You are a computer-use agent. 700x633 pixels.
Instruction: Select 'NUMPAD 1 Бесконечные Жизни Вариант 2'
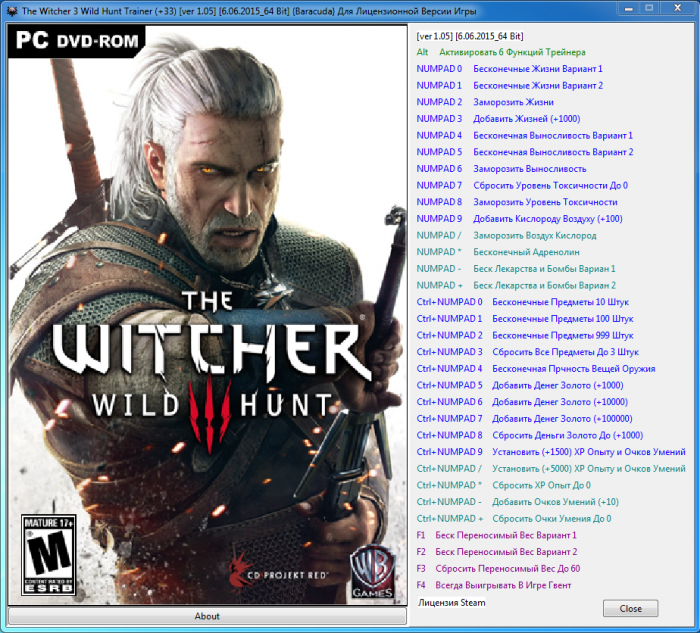[509, 85]
